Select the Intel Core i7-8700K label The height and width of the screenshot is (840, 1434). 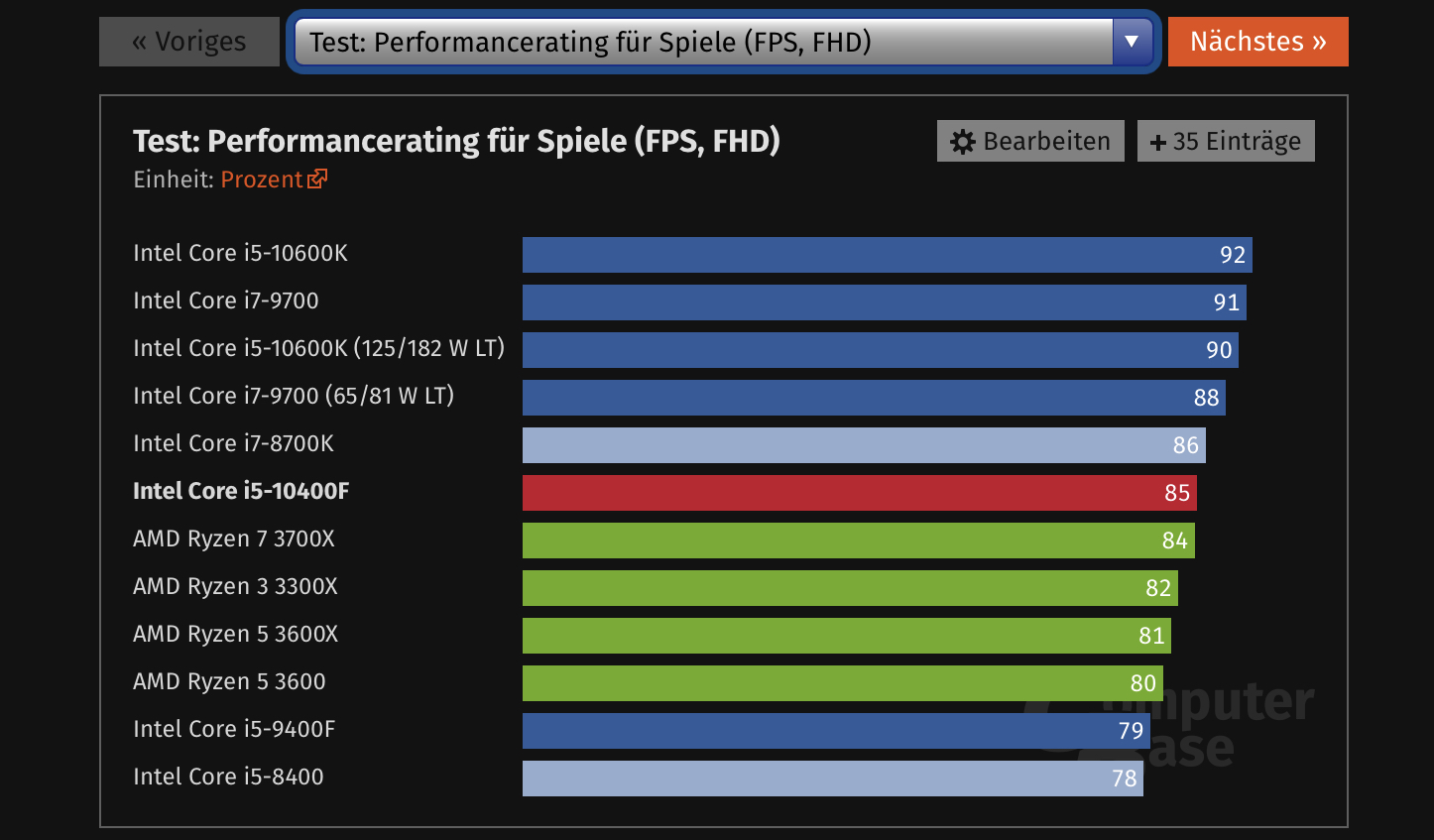234,443
